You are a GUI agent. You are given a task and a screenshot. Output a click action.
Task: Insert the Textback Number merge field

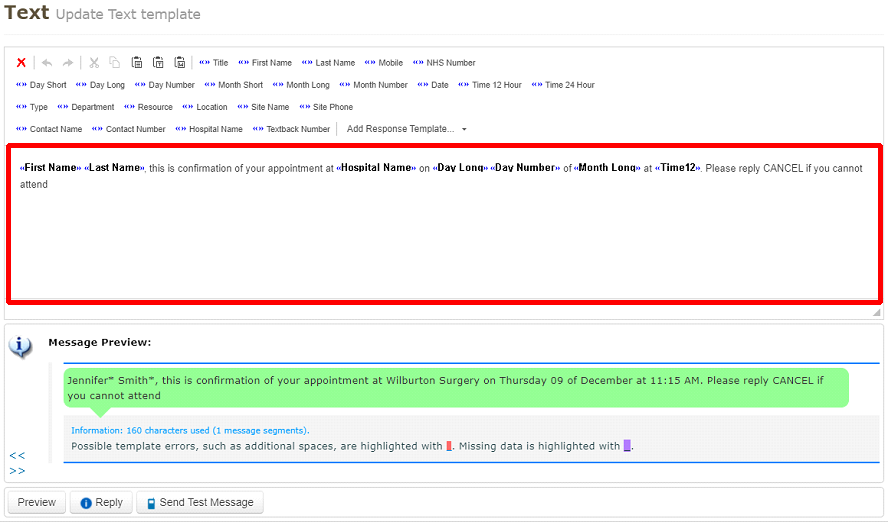point(291,129)
